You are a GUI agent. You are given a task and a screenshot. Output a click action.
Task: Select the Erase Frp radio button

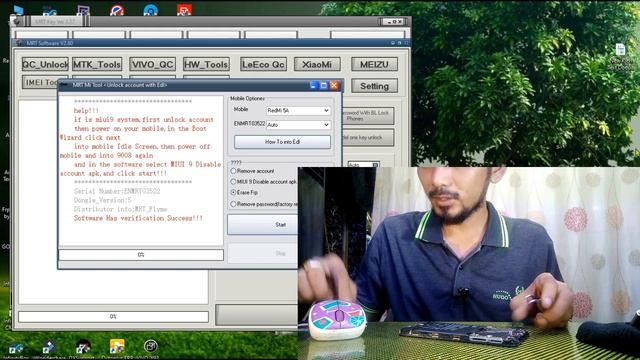[x=244, y=192]
